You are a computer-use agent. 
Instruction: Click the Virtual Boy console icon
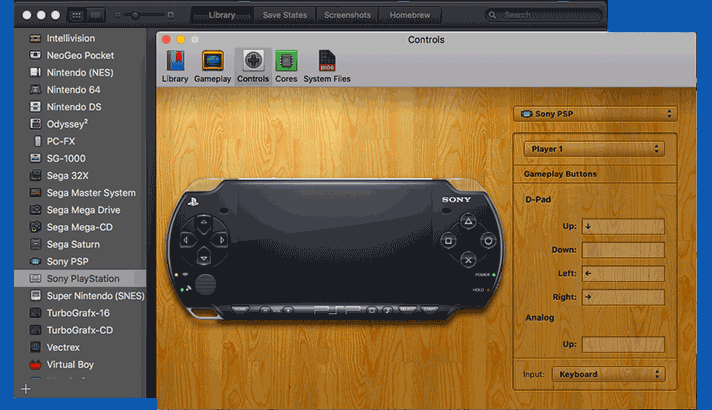tap(35, 365)
